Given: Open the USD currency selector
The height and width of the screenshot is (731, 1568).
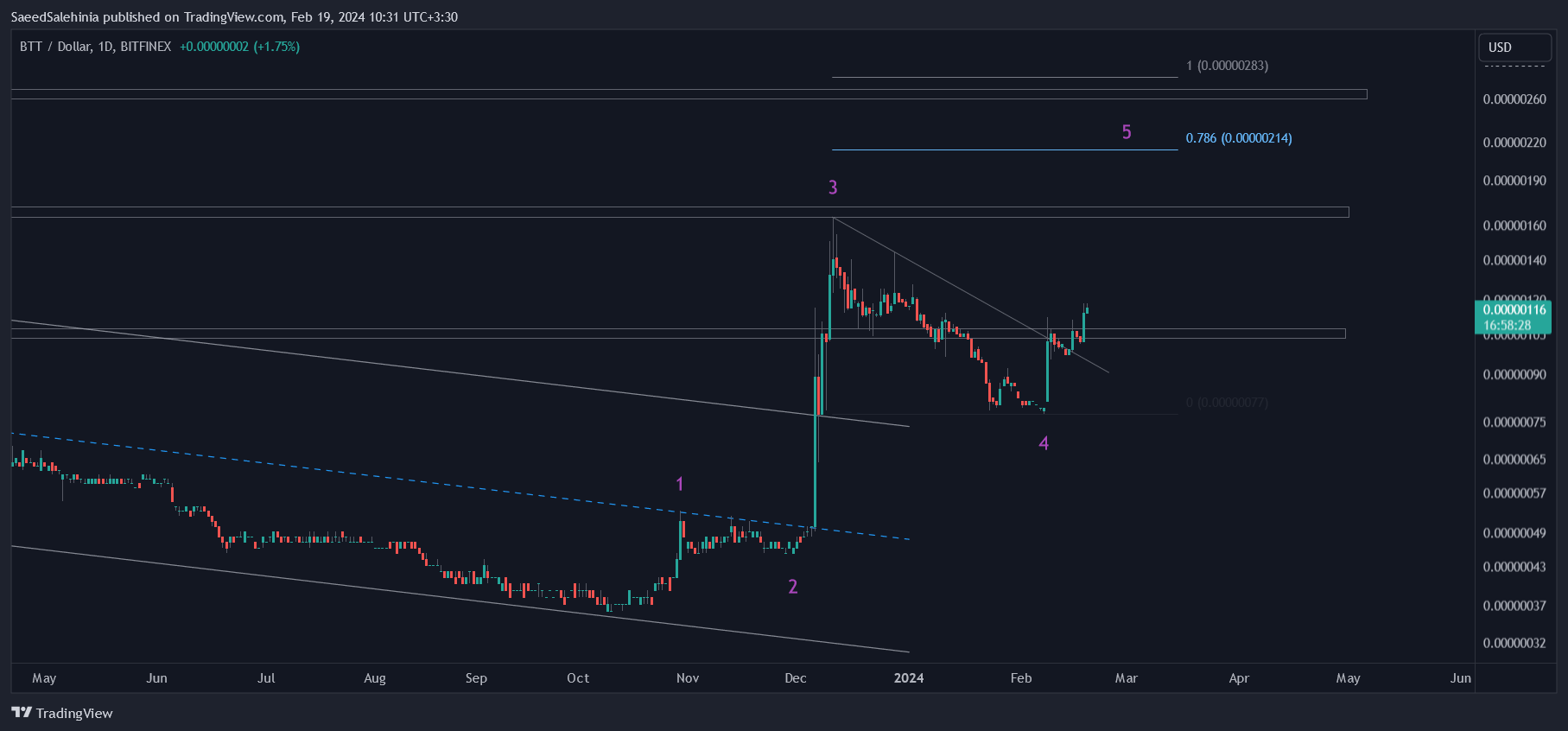Looking at the screenshot, I should (1514, 48).
